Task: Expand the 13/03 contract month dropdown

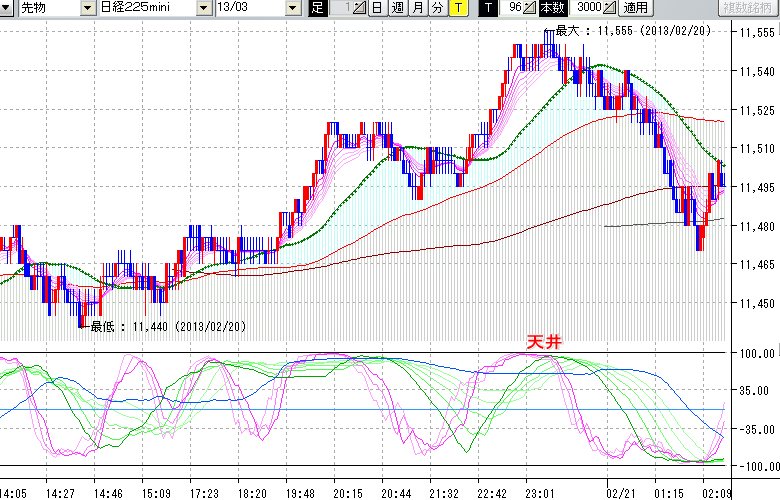Action: [x=292, y=8]
